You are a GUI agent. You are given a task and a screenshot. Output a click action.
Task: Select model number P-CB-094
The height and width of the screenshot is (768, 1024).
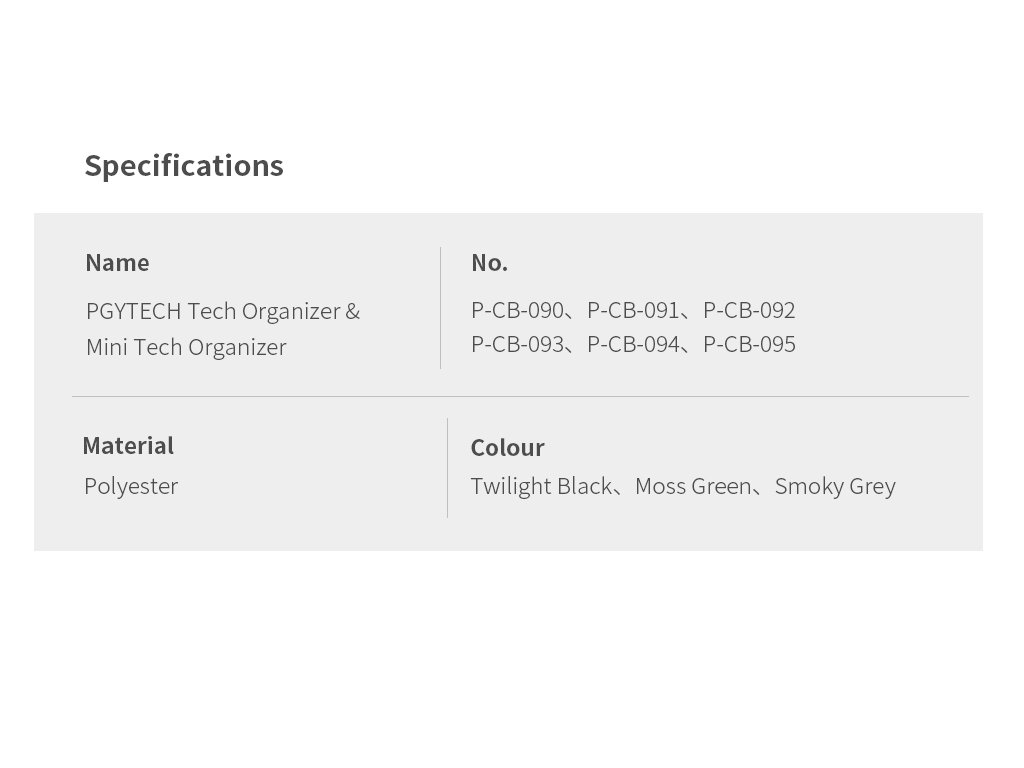pos(633,344)
